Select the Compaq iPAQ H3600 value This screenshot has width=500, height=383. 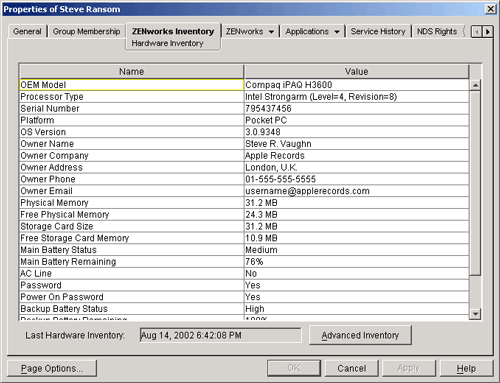(x=356, y=85)
